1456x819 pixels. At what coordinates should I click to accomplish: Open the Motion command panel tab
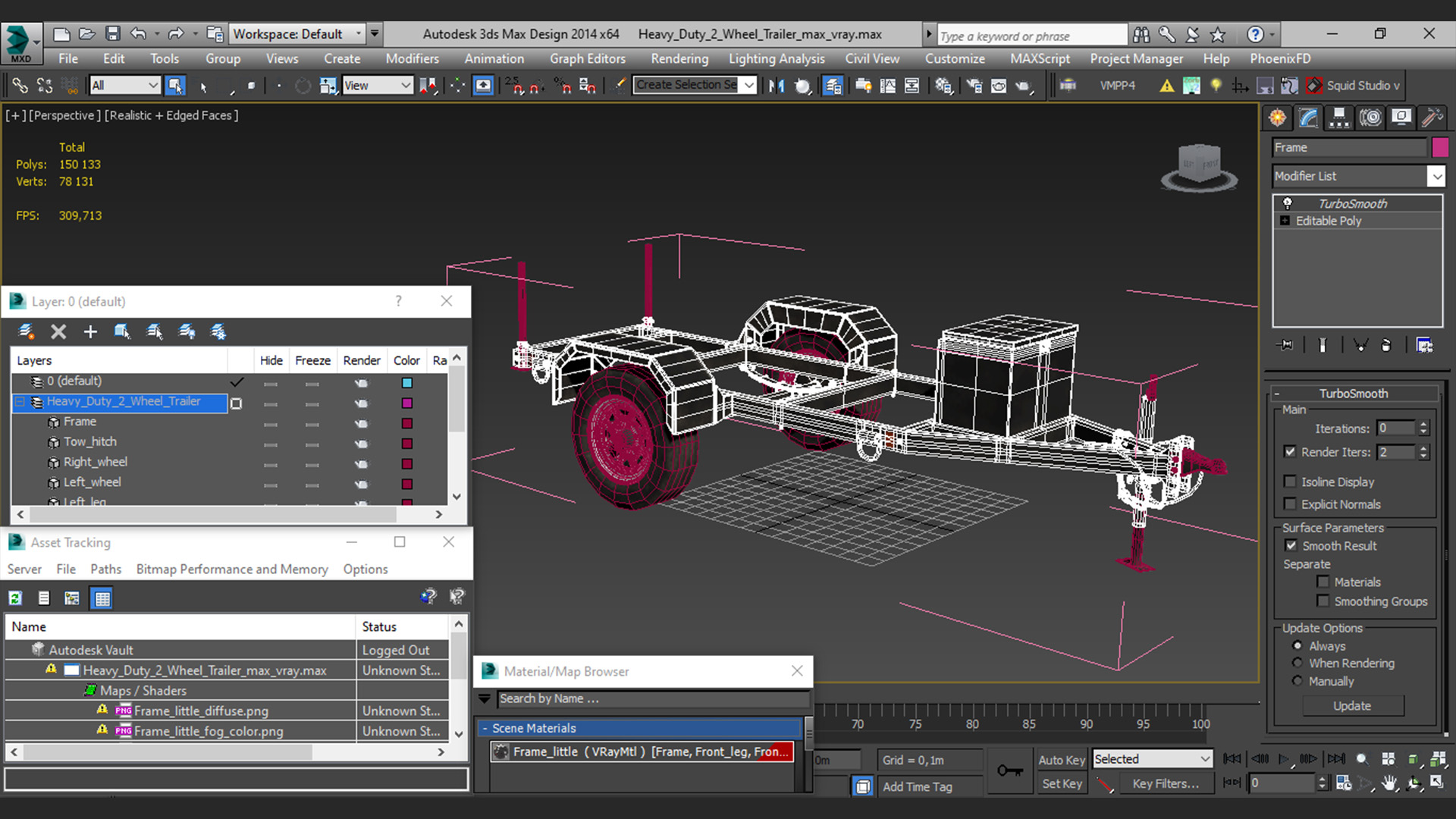coord(1370,118)
